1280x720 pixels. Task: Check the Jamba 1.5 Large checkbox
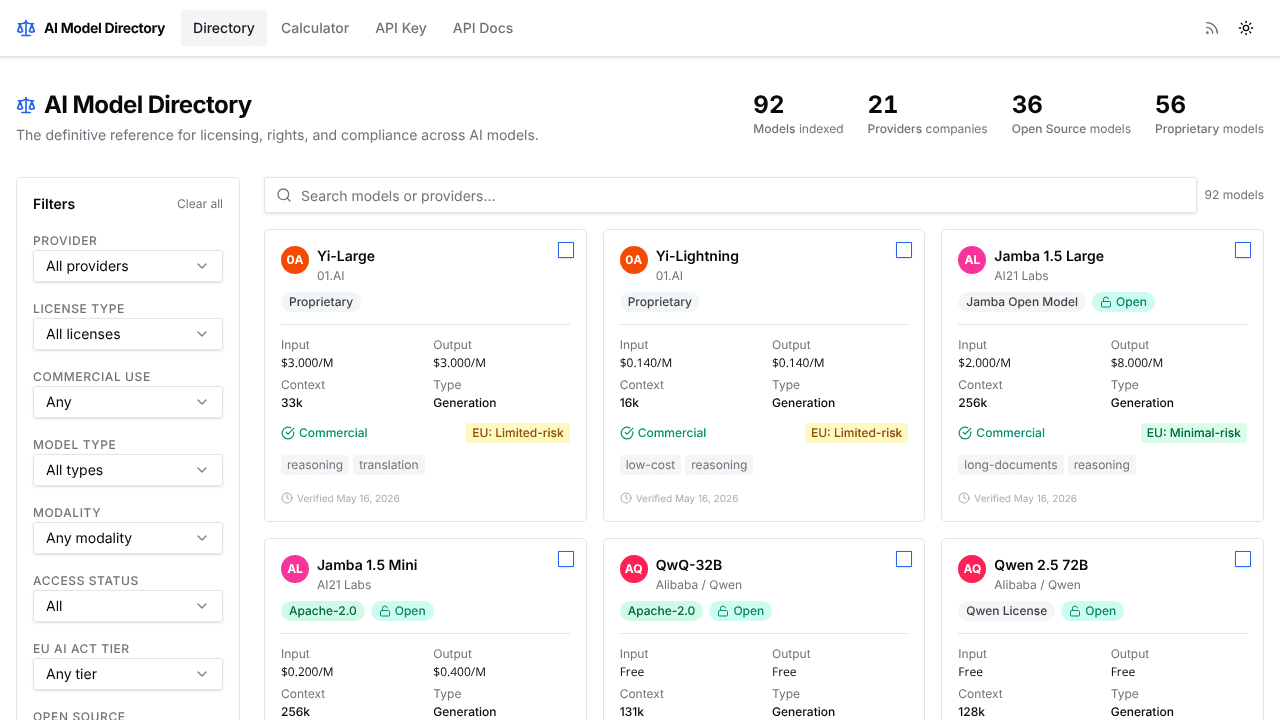pyautogui.click(x=1243, y=250)
